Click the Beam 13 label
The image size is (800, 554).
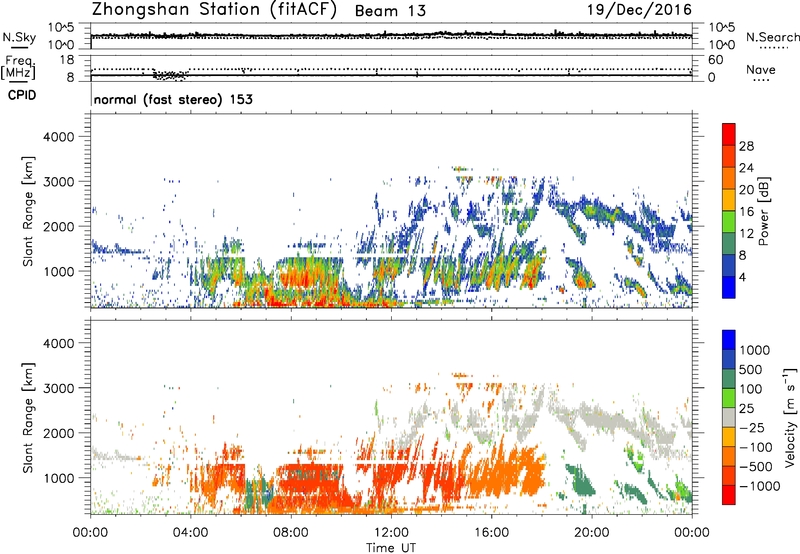[390, 11]
